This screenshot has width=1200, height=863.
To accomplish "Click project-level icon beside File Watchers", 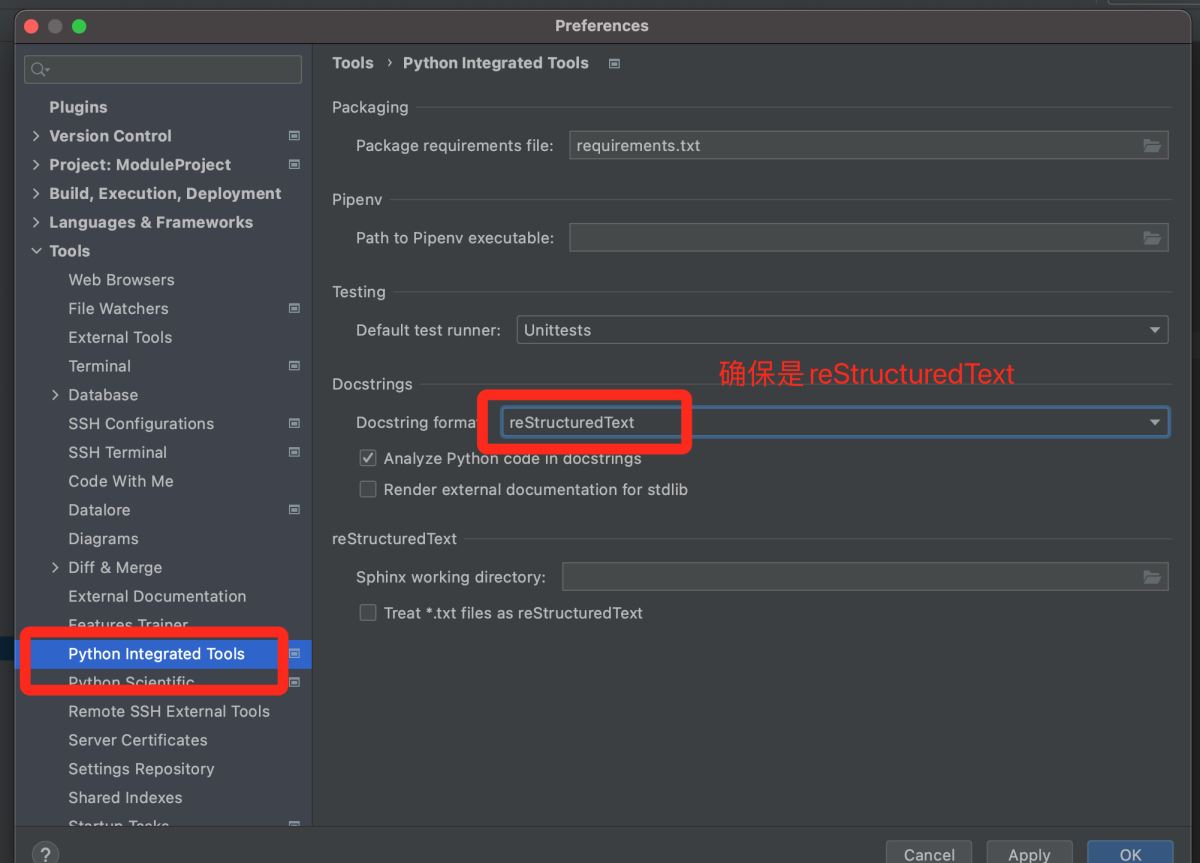I will pyautogui.click(x=294, y=309).
